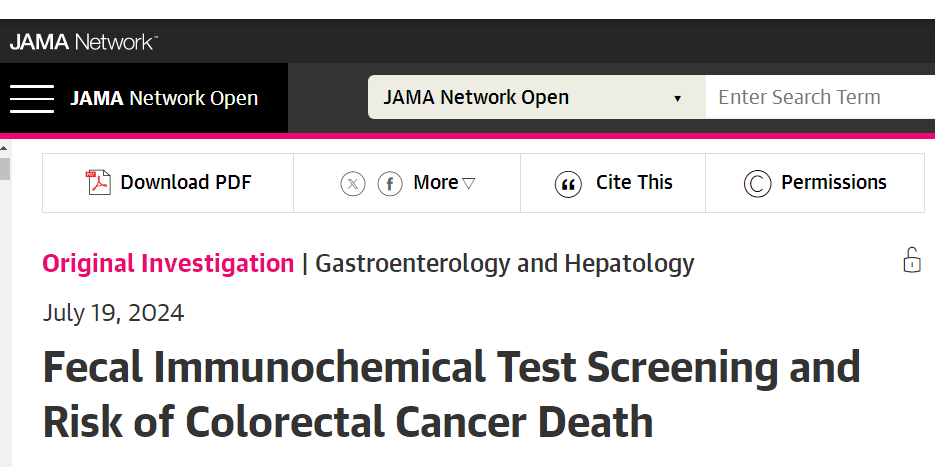Click the journal selector dropdown arrow

[677, 98]
